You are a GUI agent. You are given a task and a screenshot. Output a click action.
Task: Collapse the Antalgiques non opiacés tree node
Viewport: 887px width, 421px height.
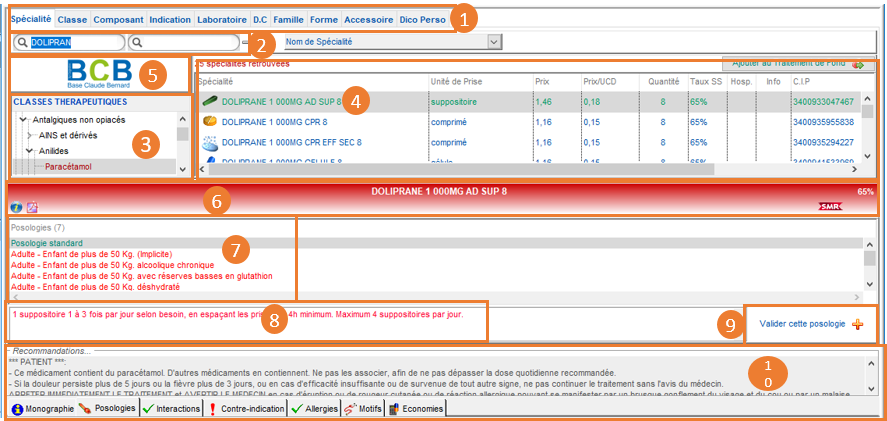tap(23, 119)
